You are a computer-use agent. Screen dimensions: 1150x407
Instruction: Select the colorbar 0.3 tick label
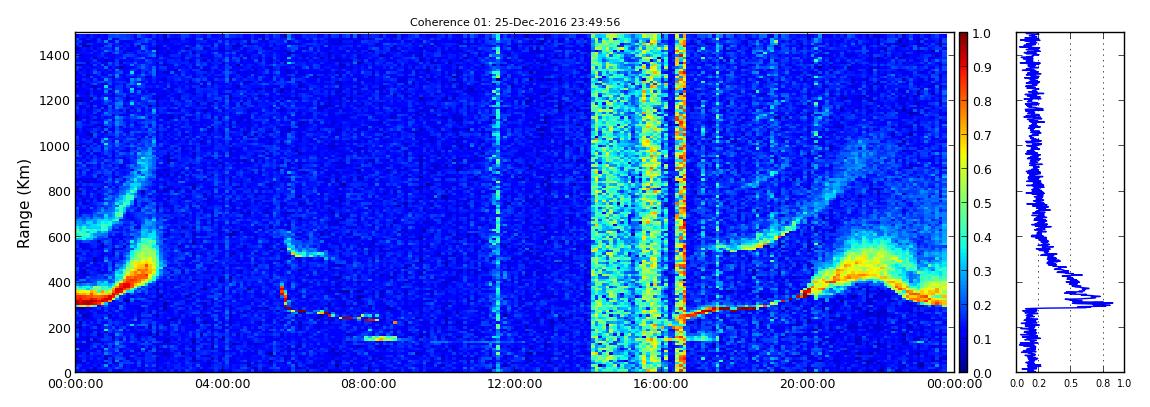[982, 271]
